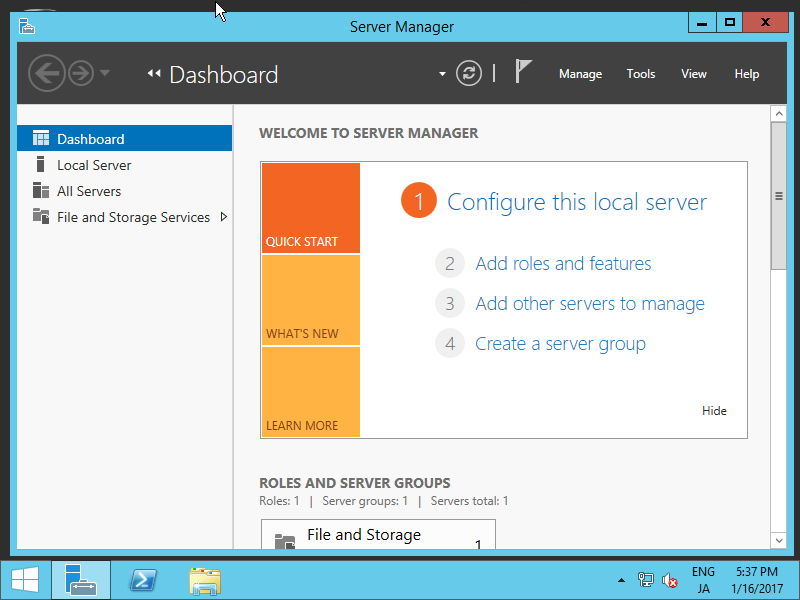Select the LEARN MORE tile
Screen dimensions: 800x600
[311, 392]
